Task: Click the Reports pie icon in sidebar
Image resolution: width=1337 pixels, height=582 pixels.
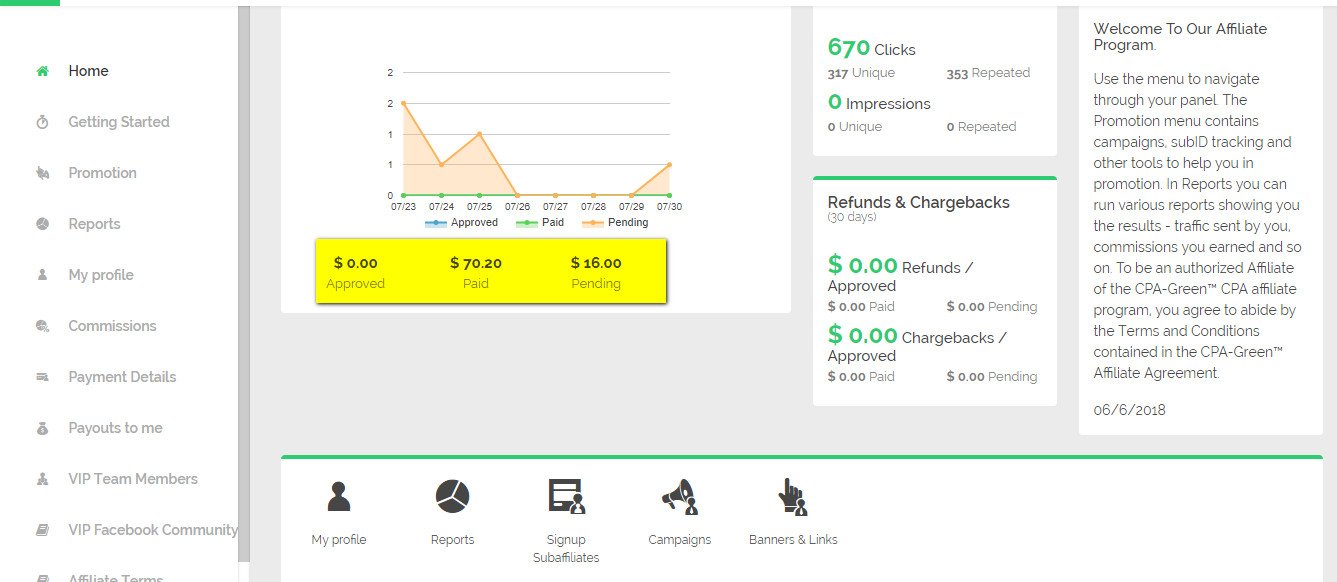Action: click(x=42, y=224)
